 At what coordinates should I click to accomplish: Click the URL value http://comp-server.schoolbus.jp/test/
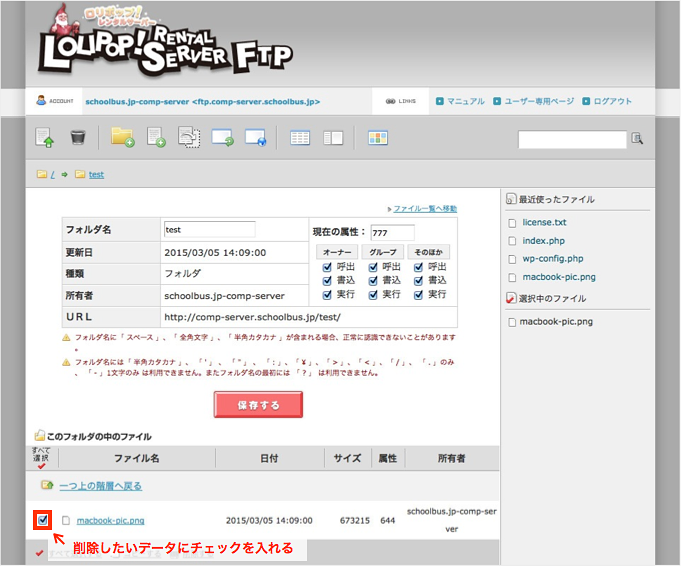(252, 317)
